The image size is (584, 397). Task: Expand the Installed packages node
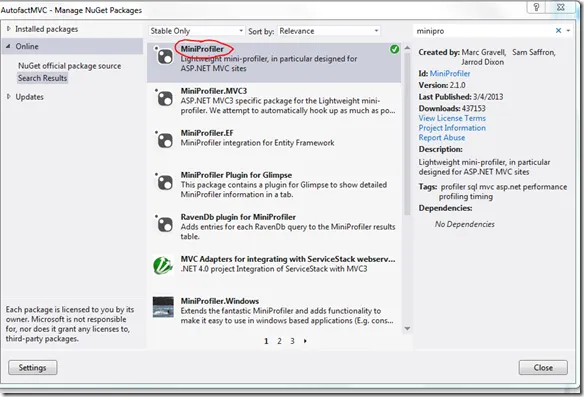[x=9, y=29]
